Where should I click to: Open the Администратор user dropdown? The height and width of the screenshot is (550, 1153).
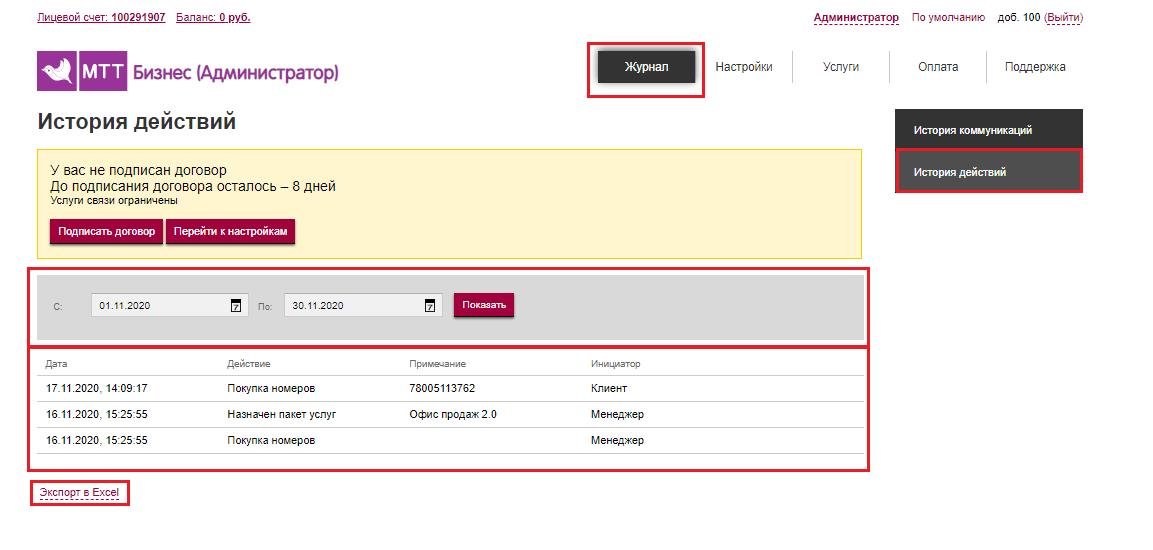(x=856, y=18)
